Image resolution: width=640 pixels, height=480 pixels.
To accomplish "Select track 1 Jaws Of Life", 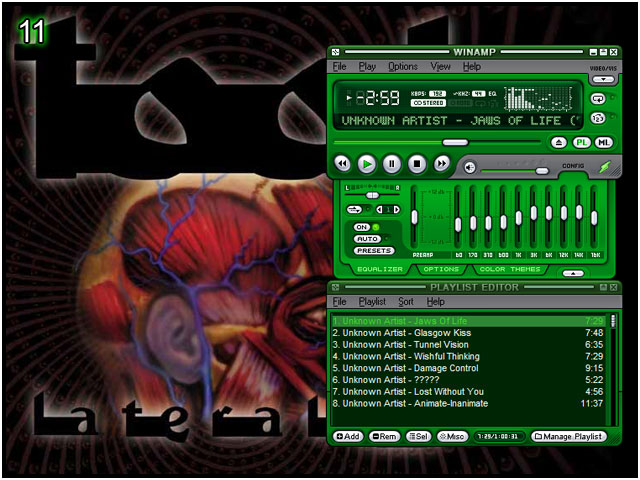I will [x=468, y=321].
